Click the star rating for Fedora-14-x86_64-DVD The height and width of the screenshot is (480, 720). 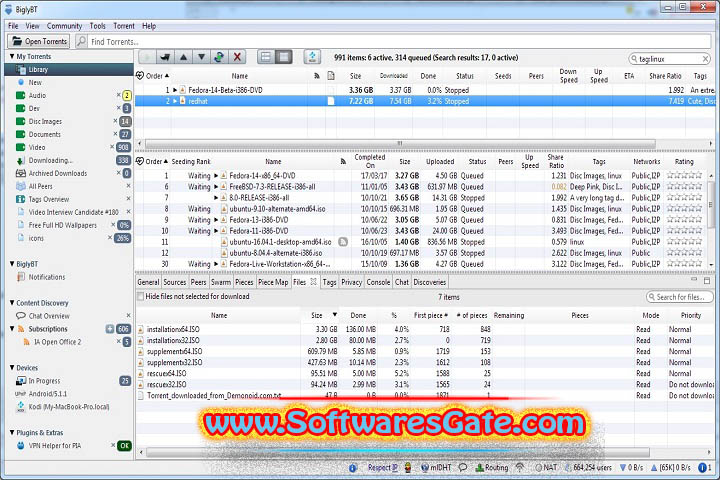tap(684, 175)
